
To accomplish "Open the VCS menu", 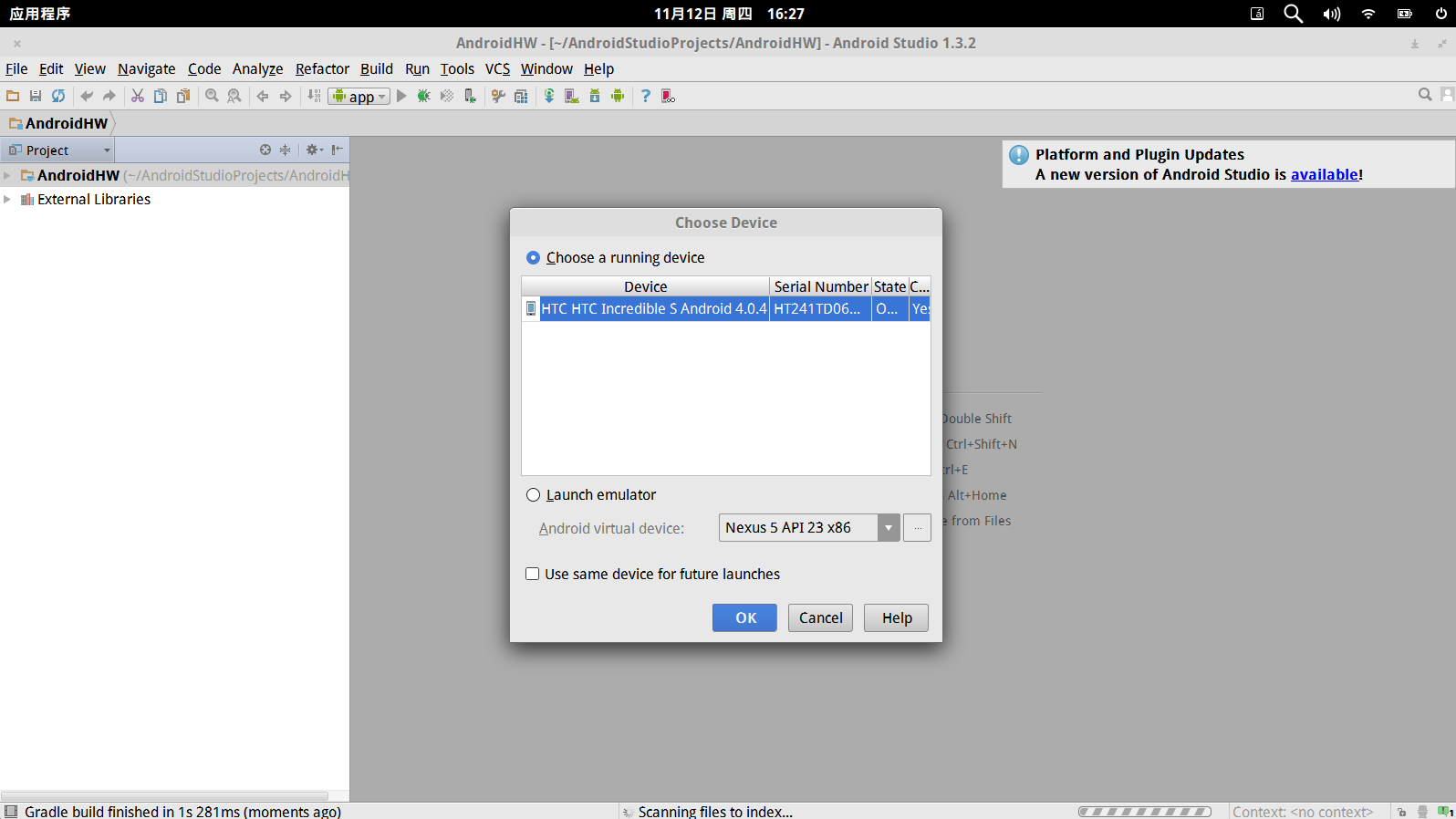I will coord(497,69).
